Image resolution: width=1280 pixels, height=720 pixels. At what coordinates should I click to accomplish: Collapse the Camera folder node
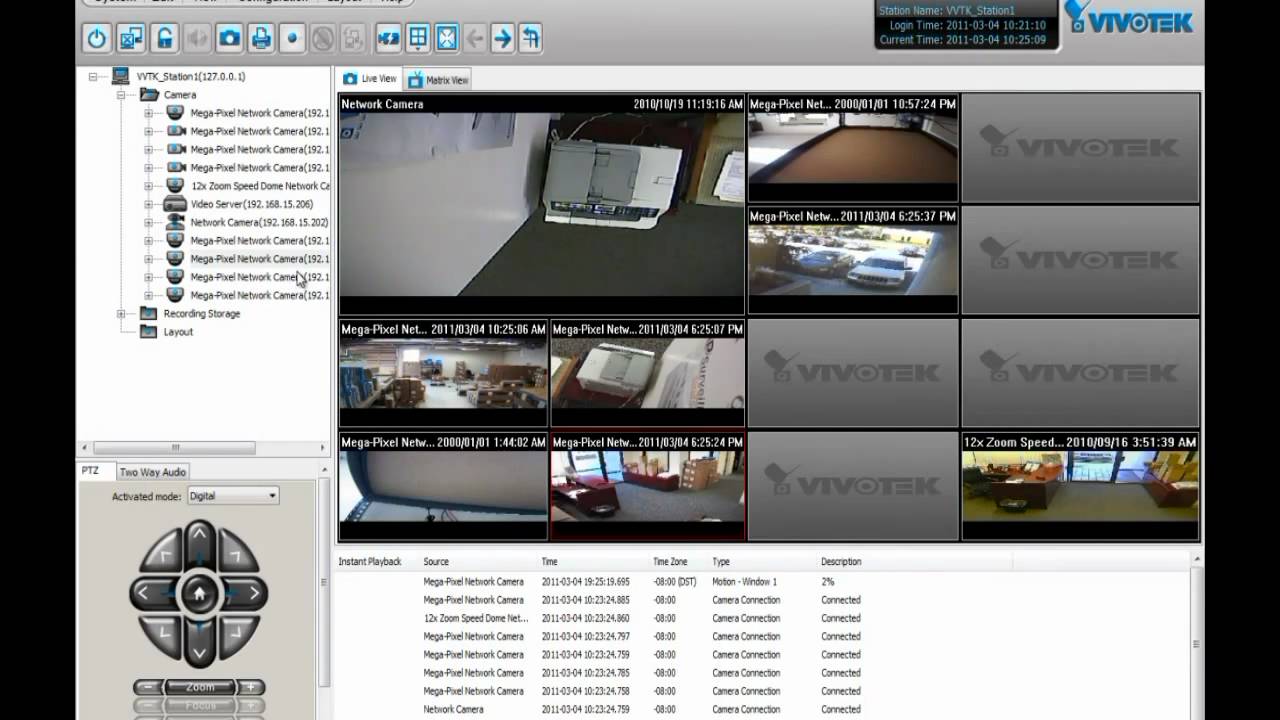tap(121, 95)
